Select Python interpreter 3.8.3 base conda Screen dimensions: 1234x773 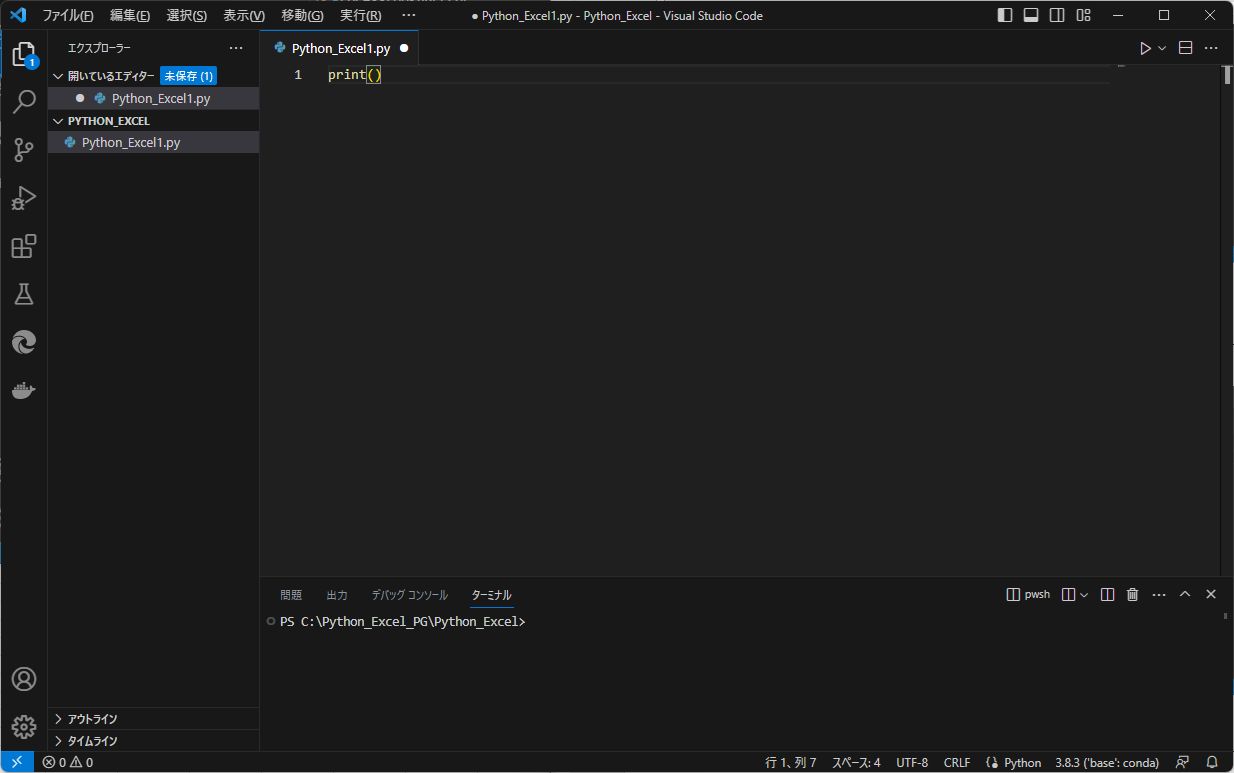click(x=1107, y=762)
